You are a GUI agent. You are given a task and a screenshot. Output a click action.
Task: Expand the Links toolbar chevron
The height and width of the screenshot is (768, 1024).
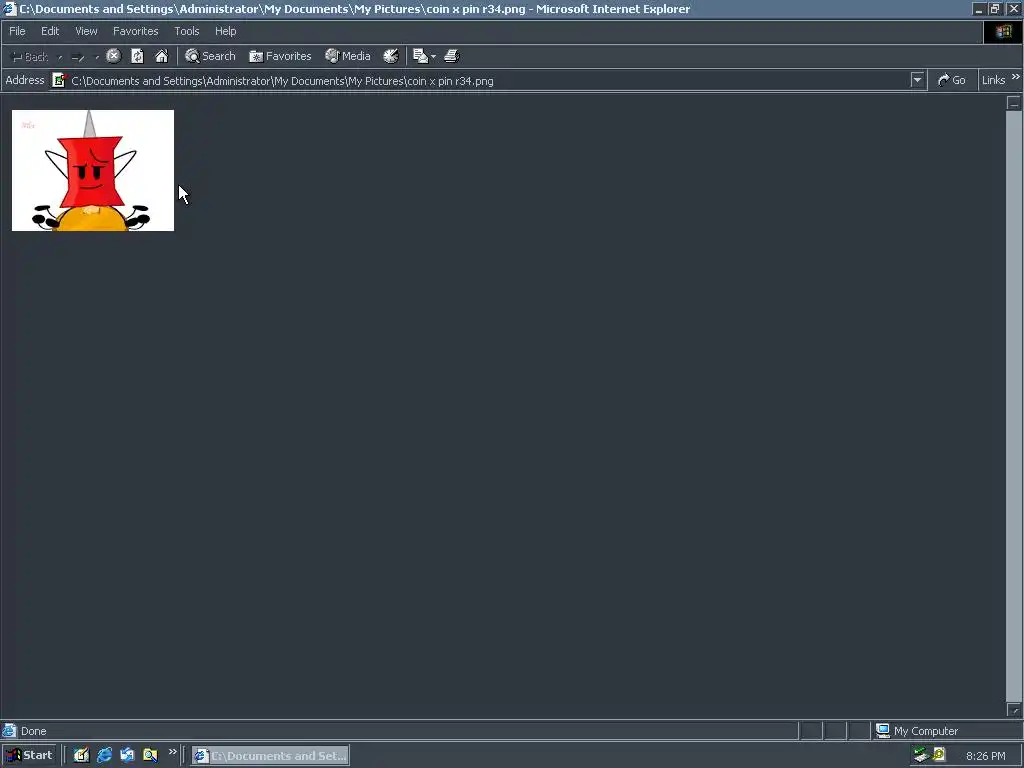pyautogui.click(x=1016, y=77)
